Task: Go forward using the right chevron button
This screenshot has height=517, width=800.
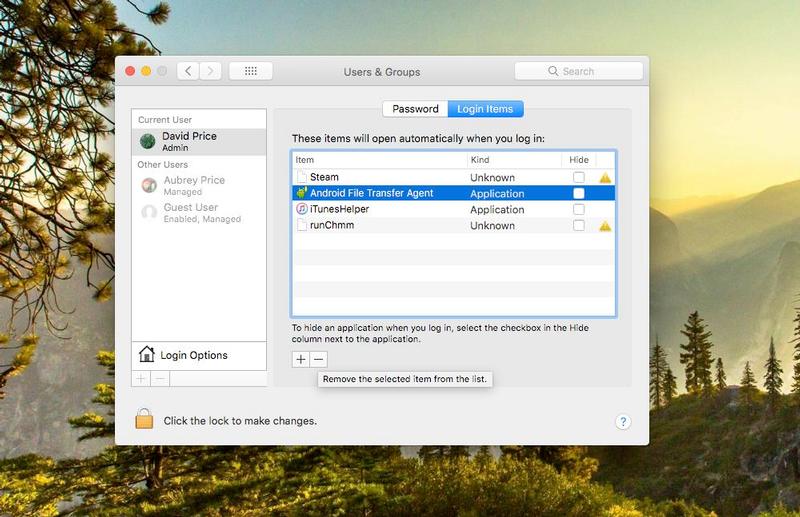Action: click(x=210, y=71)
